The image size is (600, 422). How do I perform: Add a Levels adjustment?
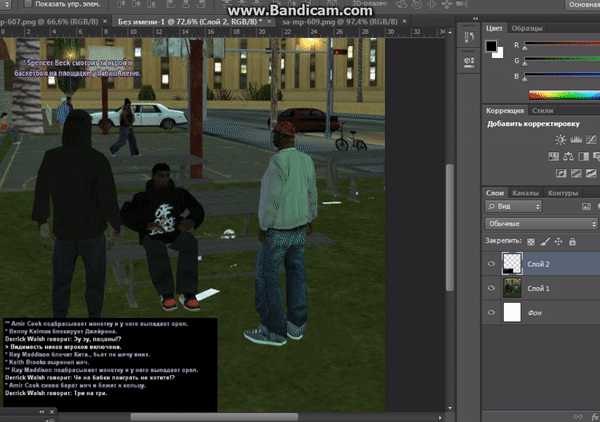pos(576,140)
